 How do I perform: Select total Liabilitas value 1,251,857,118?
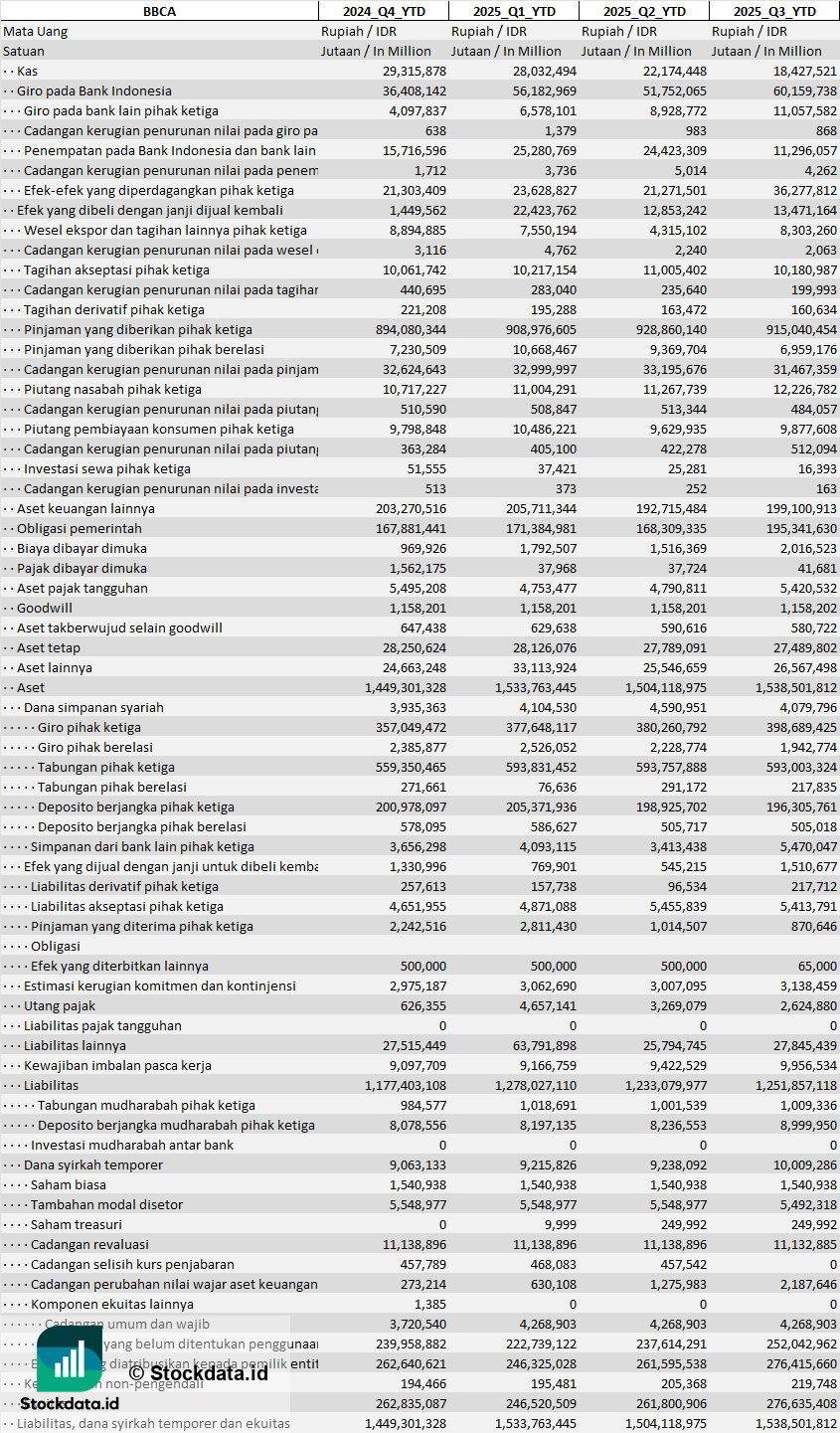click(x=794, y=1085)
